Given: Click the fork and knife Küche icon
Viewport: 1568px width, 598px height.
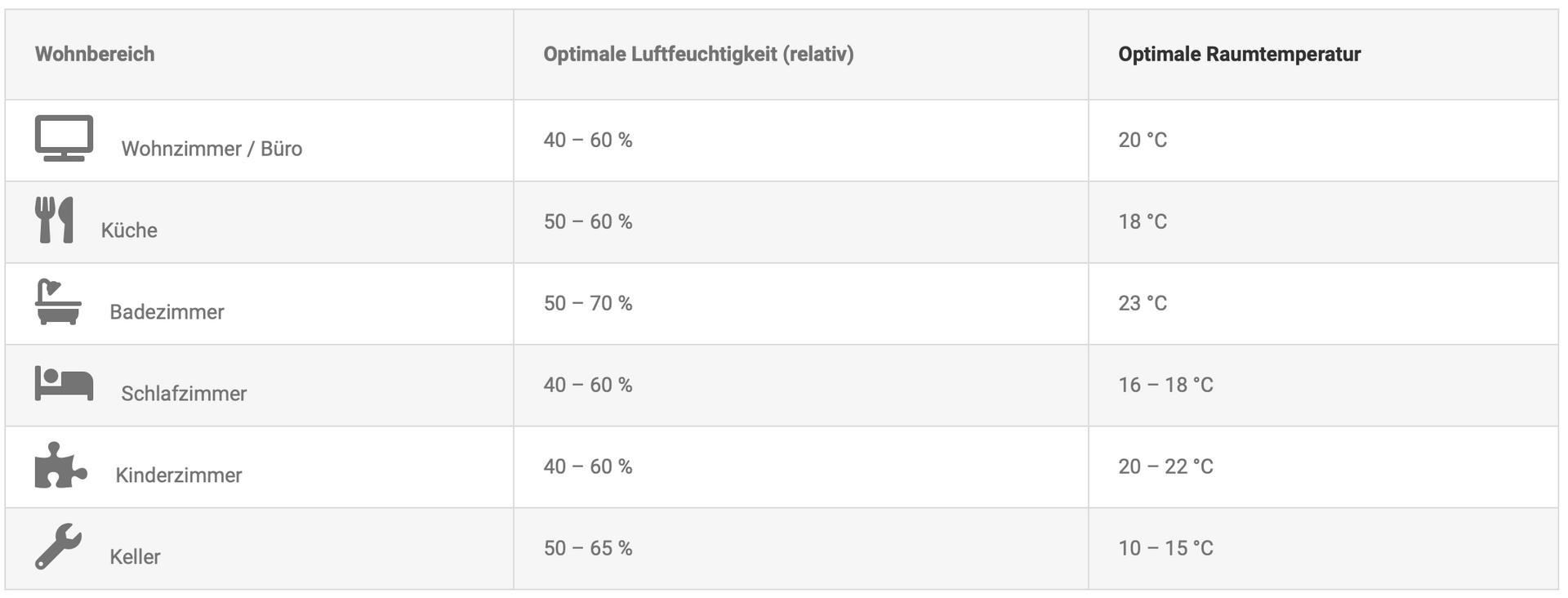Looking at the screenshot, I should pyautogui.click(x=55, y=220).
